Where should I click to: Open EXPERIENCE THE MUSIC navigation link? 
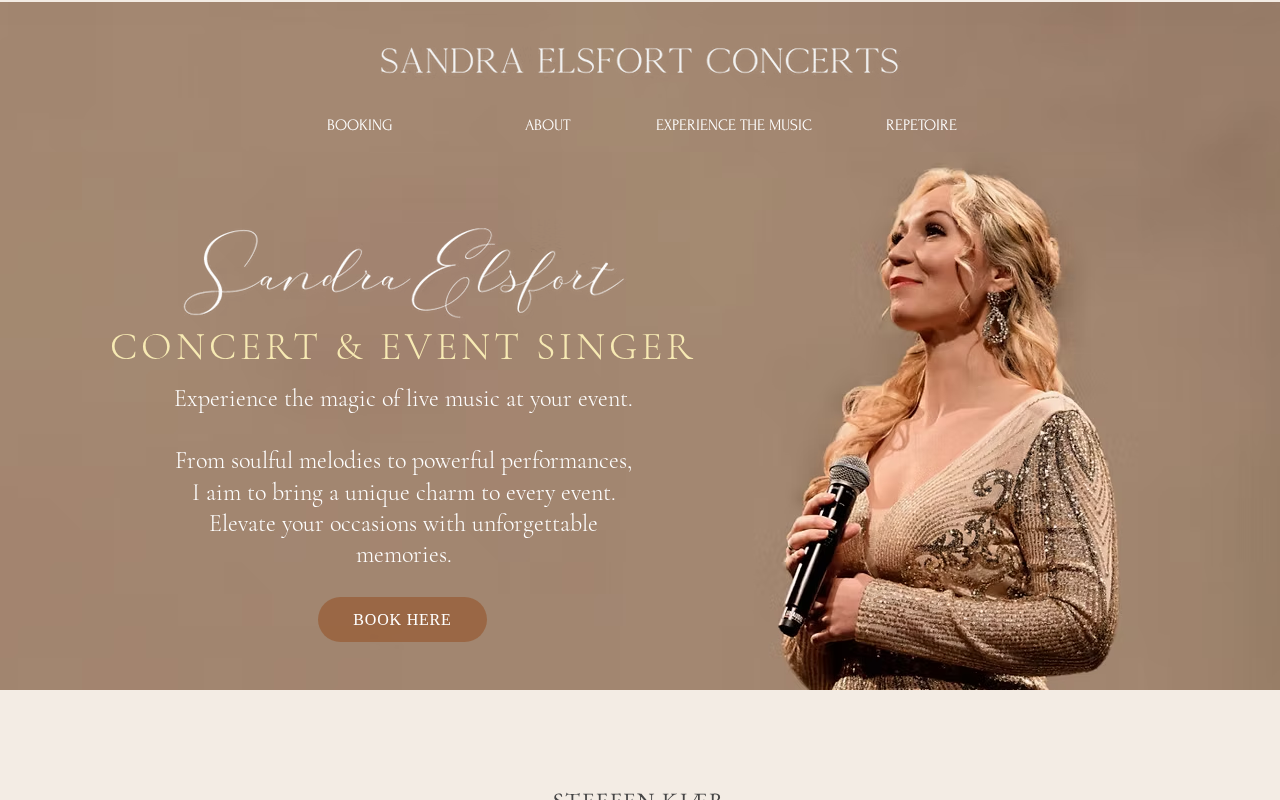pos(733,125)
